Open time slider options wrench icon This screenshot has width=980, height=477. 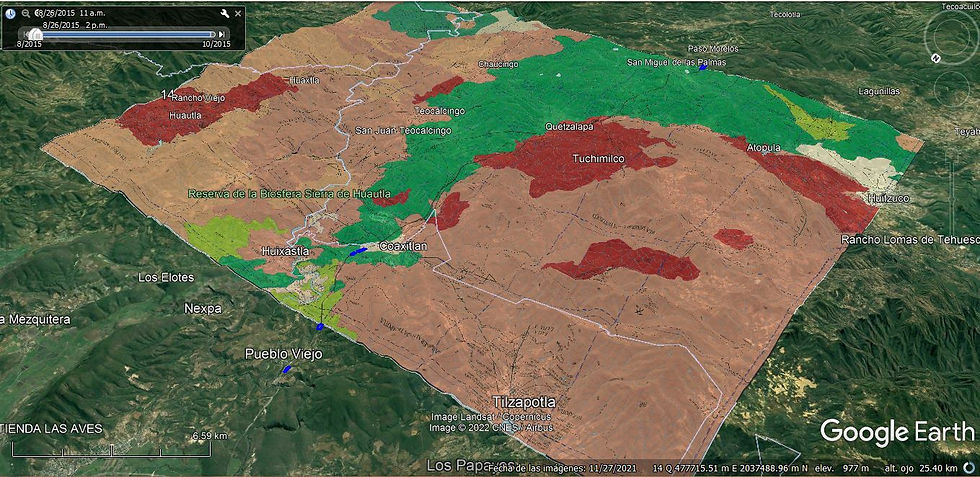click(x=225, y=13)
